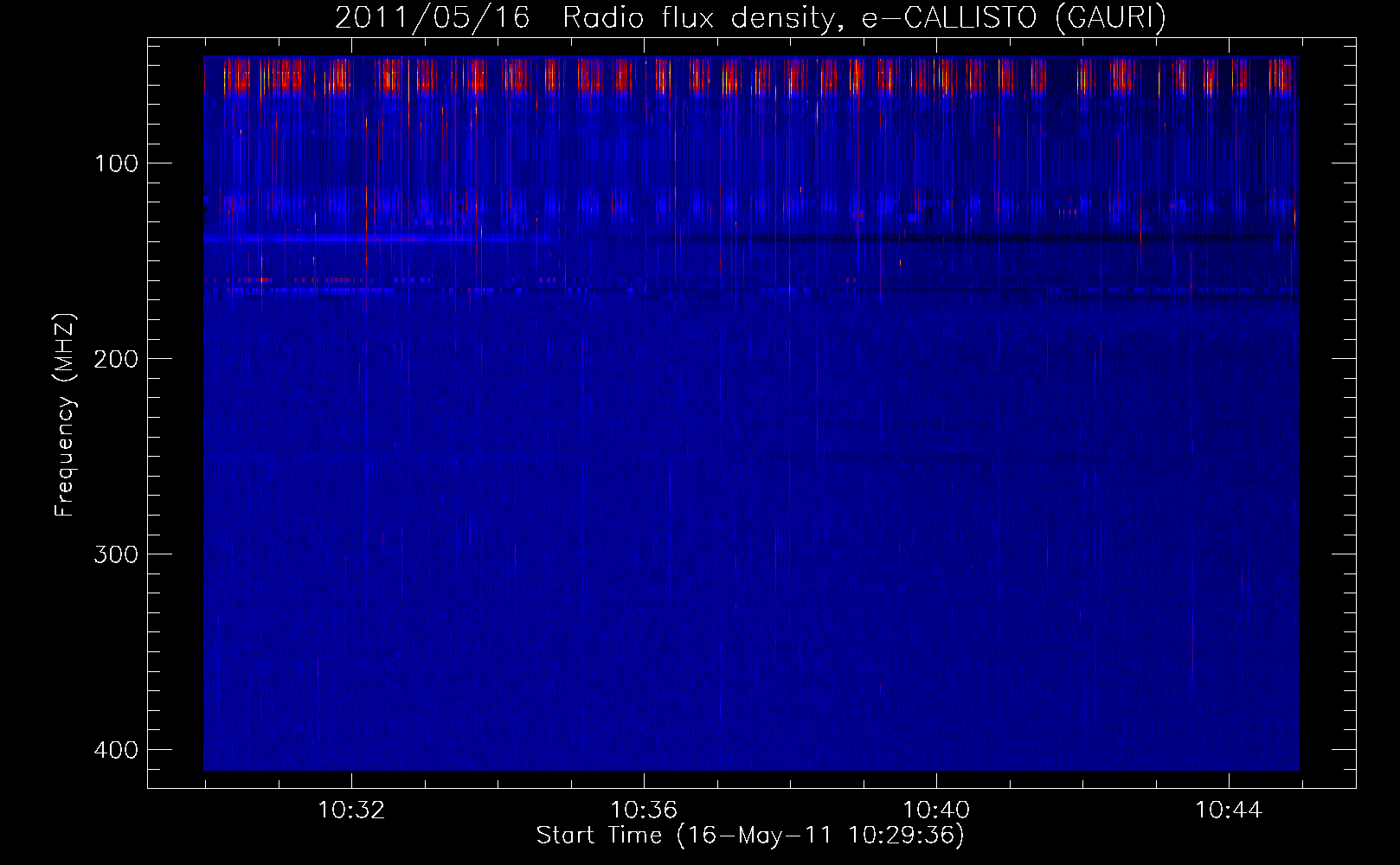1400x865 pixels.
Task: Select the 'Start Time (16-May-11 10:29:36)' axis label
Action: (x=750, y=836)
